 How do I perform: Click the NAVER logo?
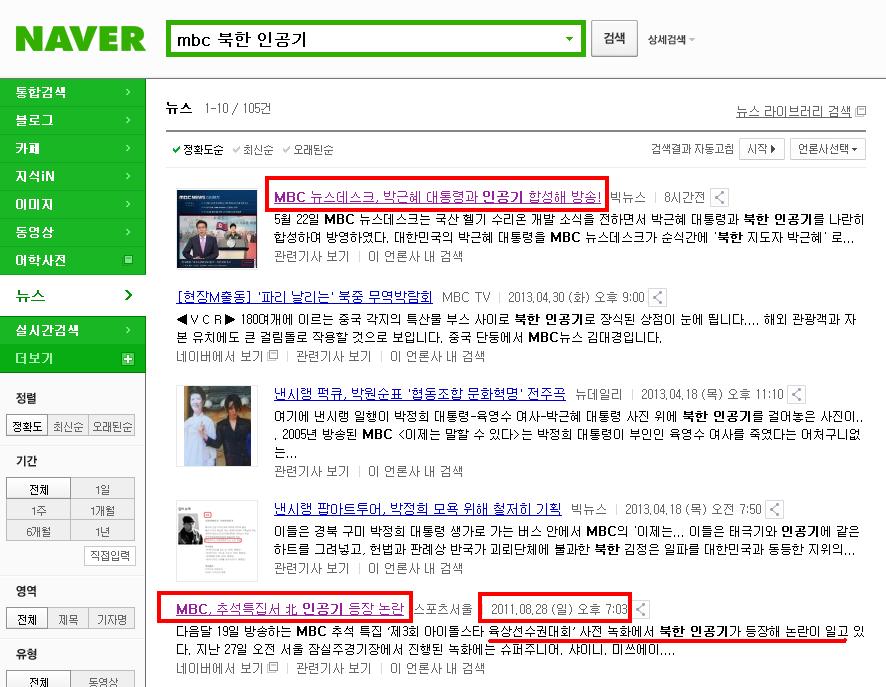[80, 39]
